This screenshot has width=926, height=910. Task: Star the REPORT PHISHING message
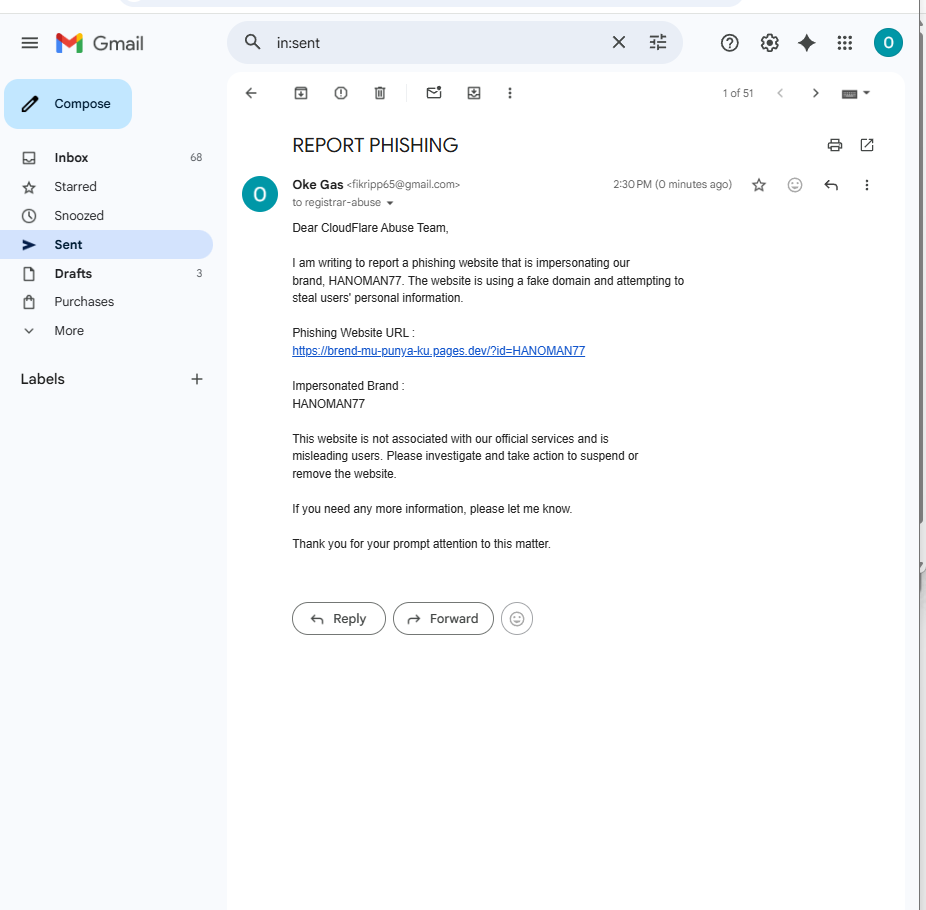[x=759, y=185]
